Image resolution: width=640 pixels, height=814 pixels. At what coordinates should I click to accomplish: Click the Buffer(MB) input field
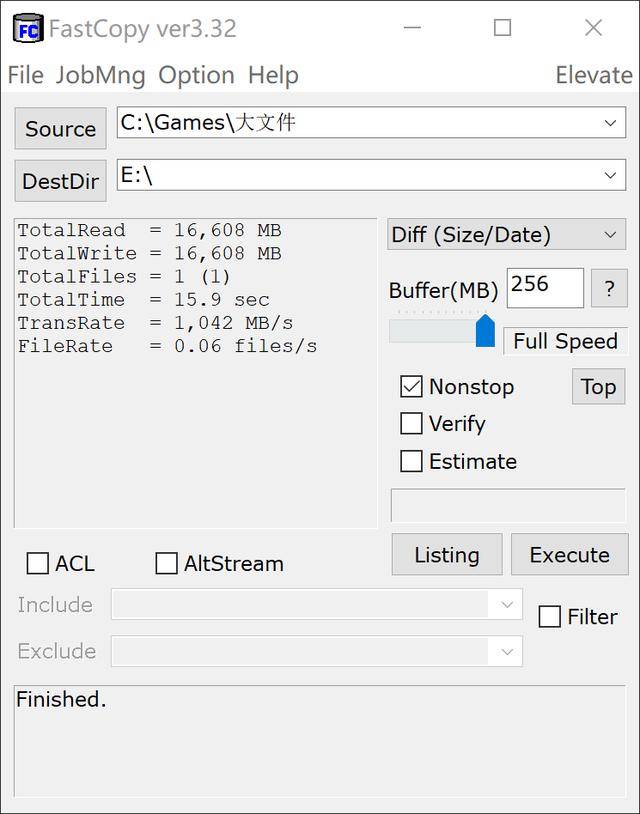[545, 288]
